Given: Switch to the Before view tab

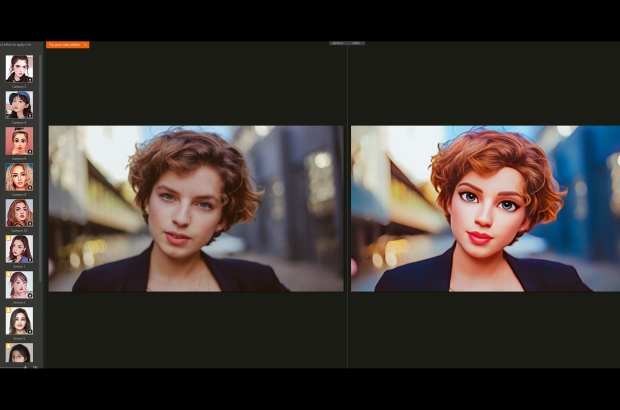Looking at the screenshot, I should (x=338, y=43).
